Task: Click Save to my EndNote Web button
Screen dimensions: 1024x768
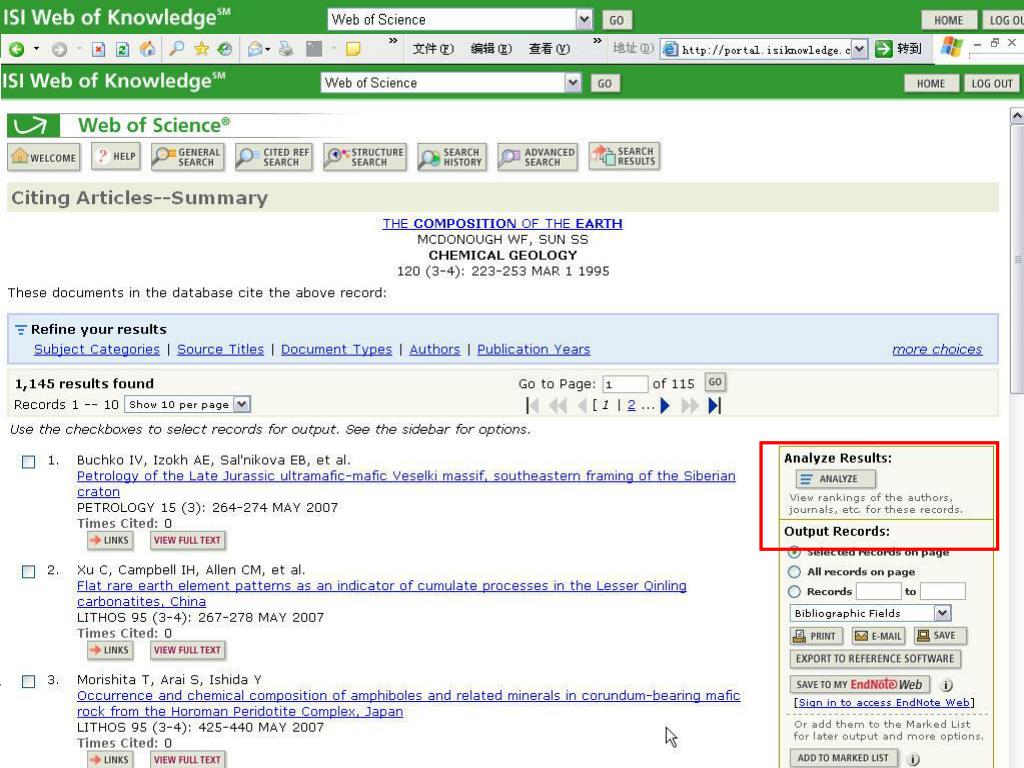Action: click(x=861, y=684)
